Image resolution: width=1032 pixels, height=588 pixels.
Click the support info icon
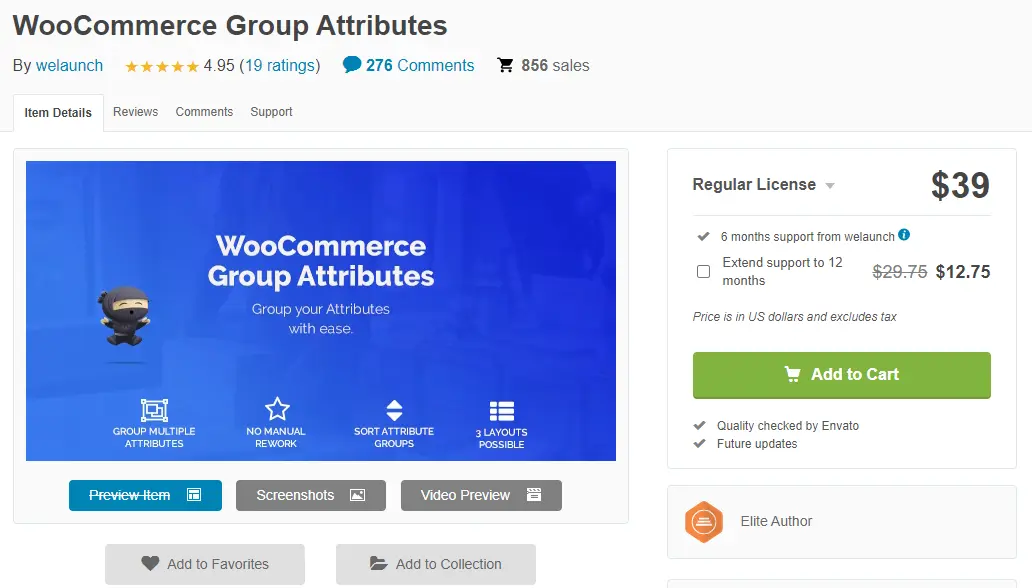click(904, 234)
